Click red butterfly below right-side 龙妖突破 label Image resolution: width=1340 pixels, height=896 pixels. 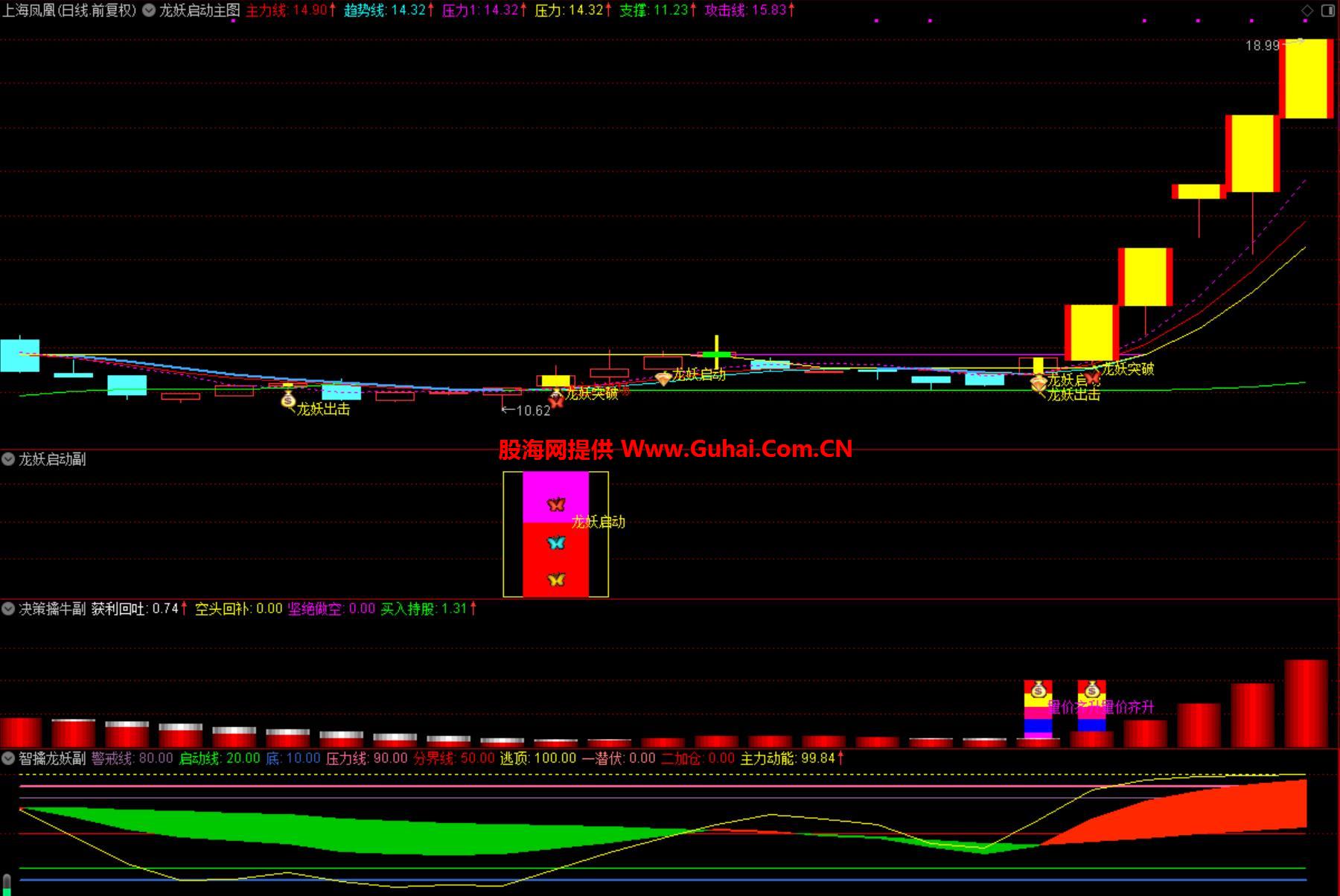pos(1092,379)
